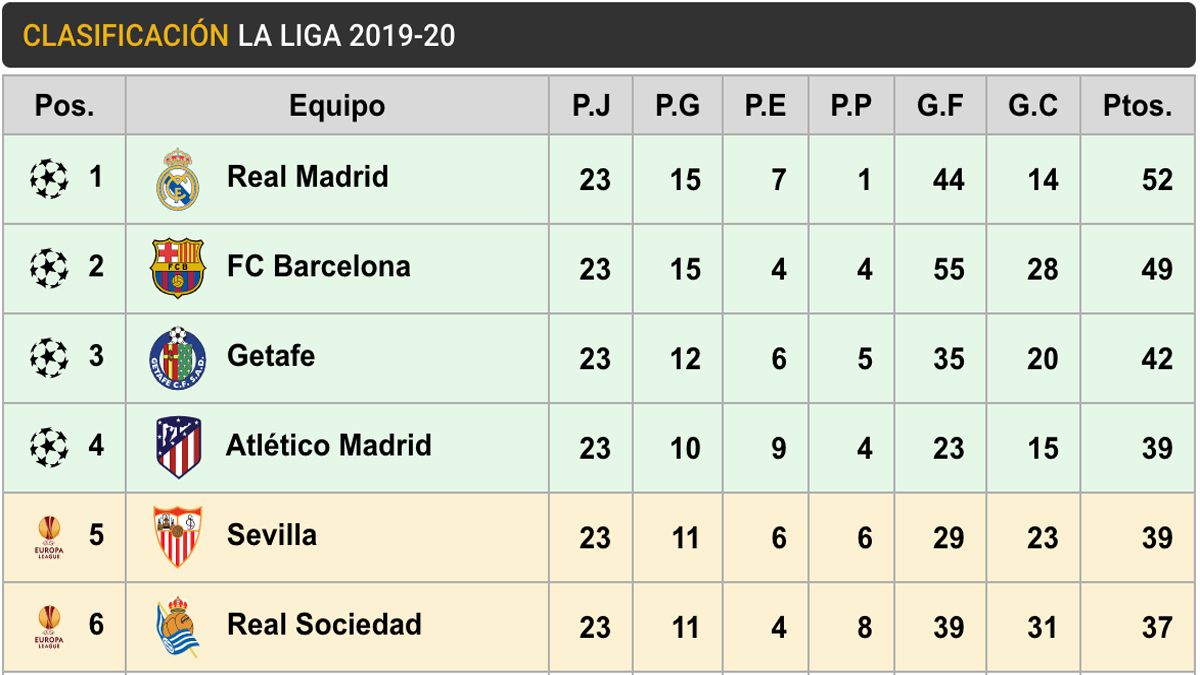
Task: Click Europa League icon beside position 6
Action: point(48,627)
